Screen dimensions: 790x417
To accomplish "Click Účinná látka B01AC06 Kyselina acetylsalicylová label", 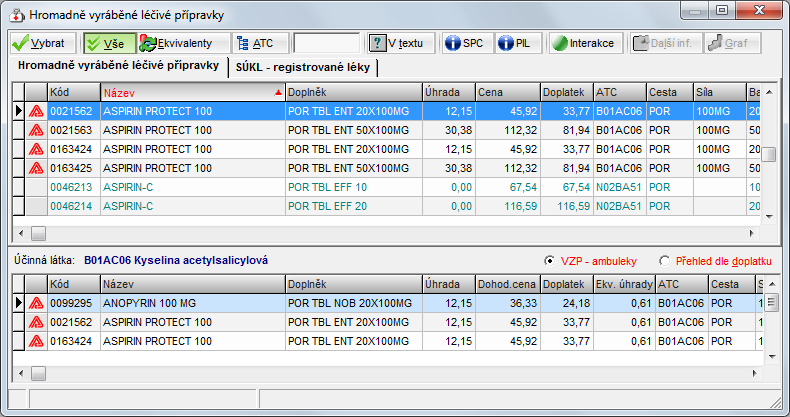I will coord(141,260).
